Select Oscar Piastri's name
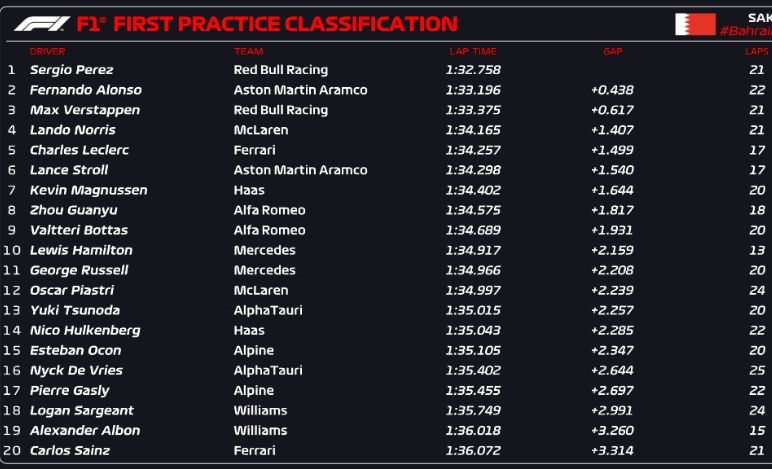Viewport: 772px width, 469px height. tap(72, 290)
